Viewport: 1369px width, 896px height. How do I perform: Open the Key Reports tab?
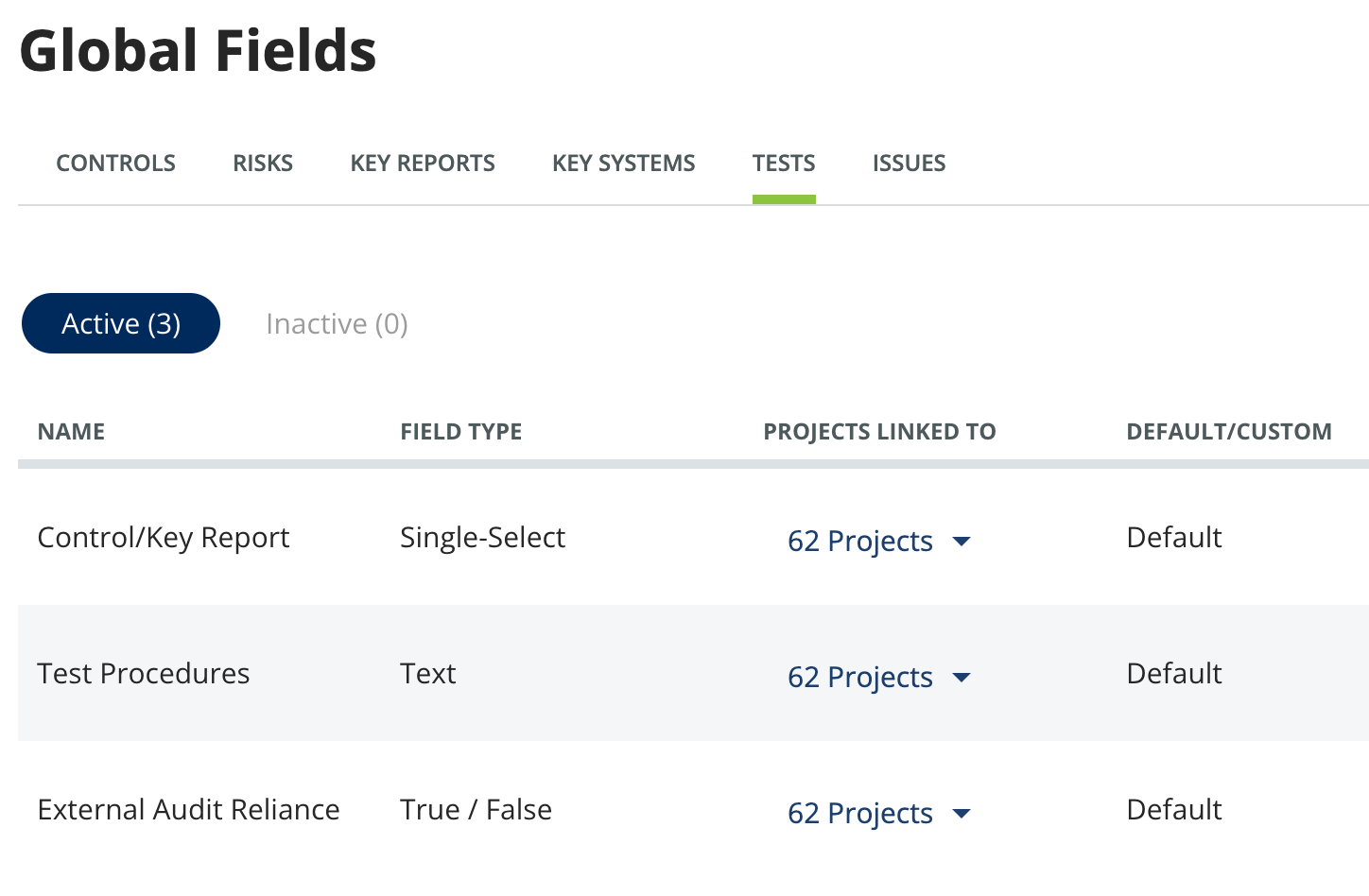423,164
